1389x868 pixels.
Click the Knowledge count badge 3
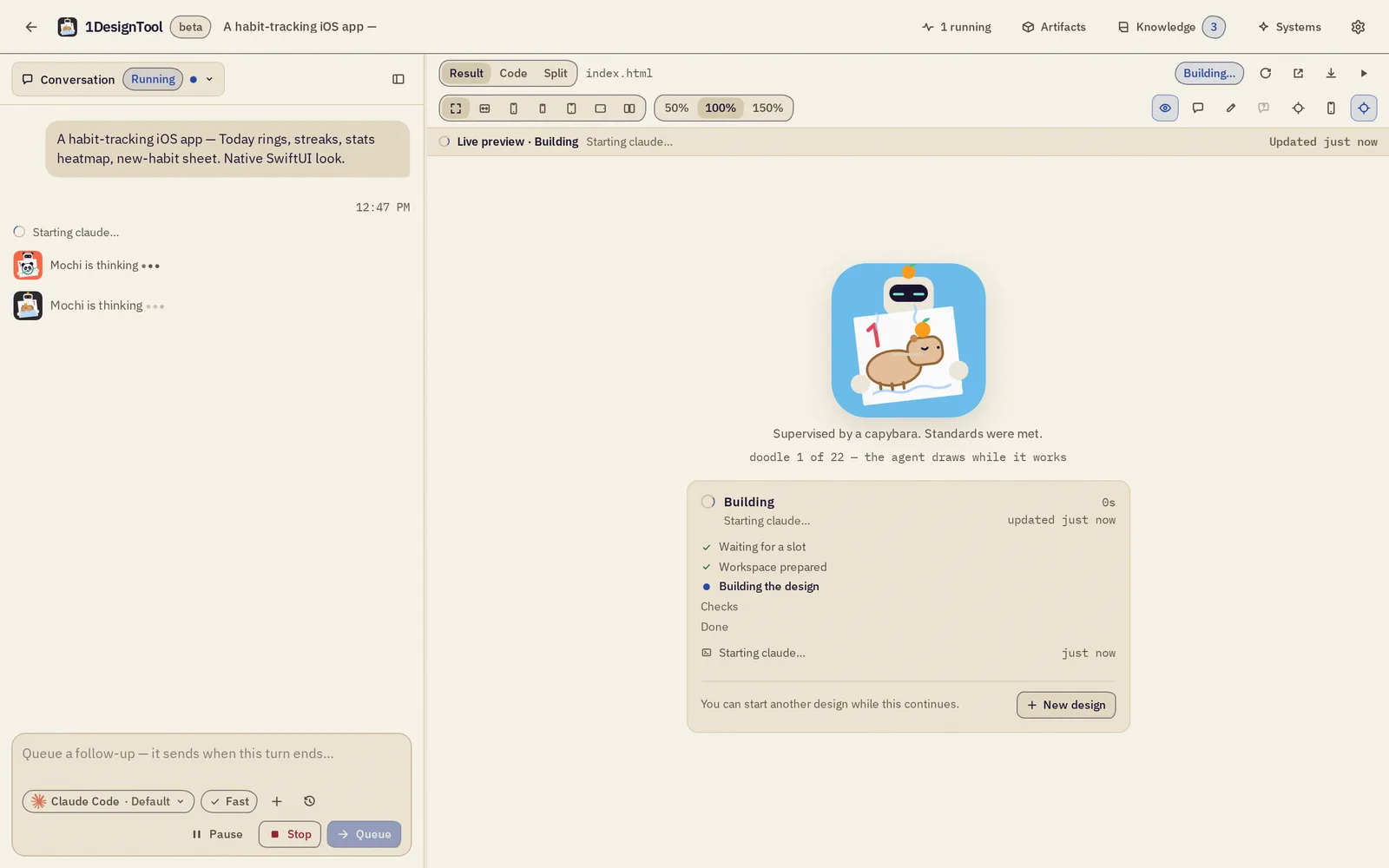[1214, 27]
